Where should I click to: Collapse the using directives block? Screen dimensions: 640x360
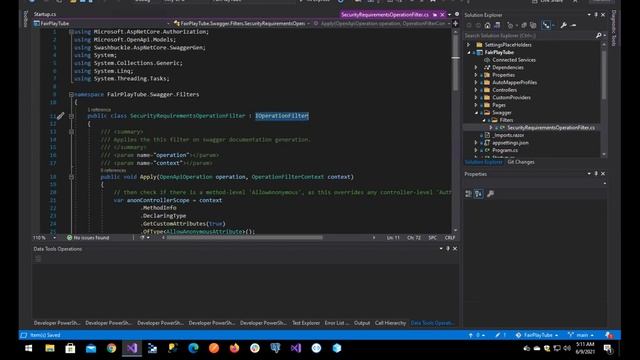pyautogui.click(x=71, y=31)
